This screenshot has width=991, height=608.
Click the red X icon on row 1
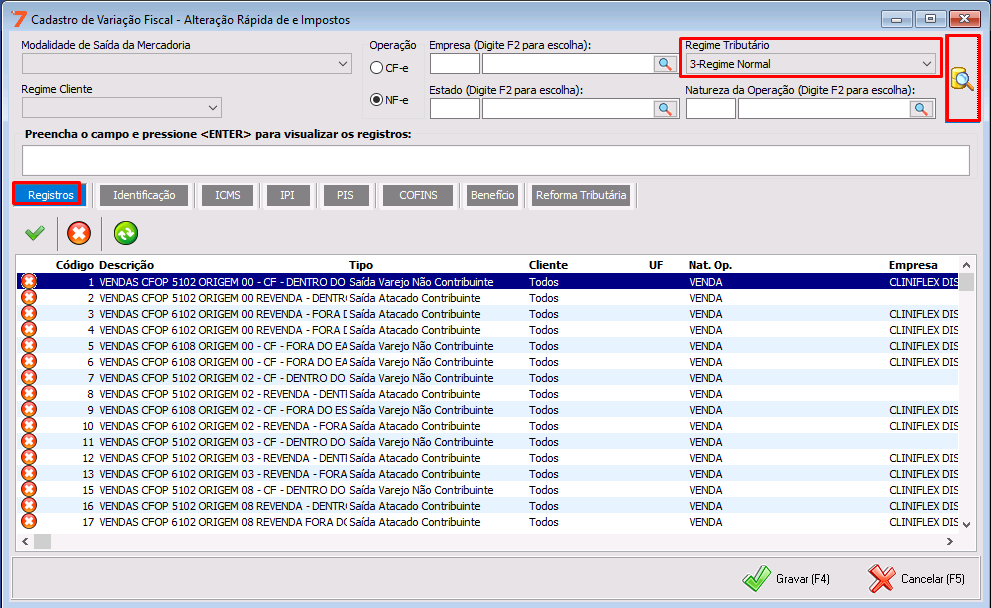pyautogui.click(x=29, y=282)
